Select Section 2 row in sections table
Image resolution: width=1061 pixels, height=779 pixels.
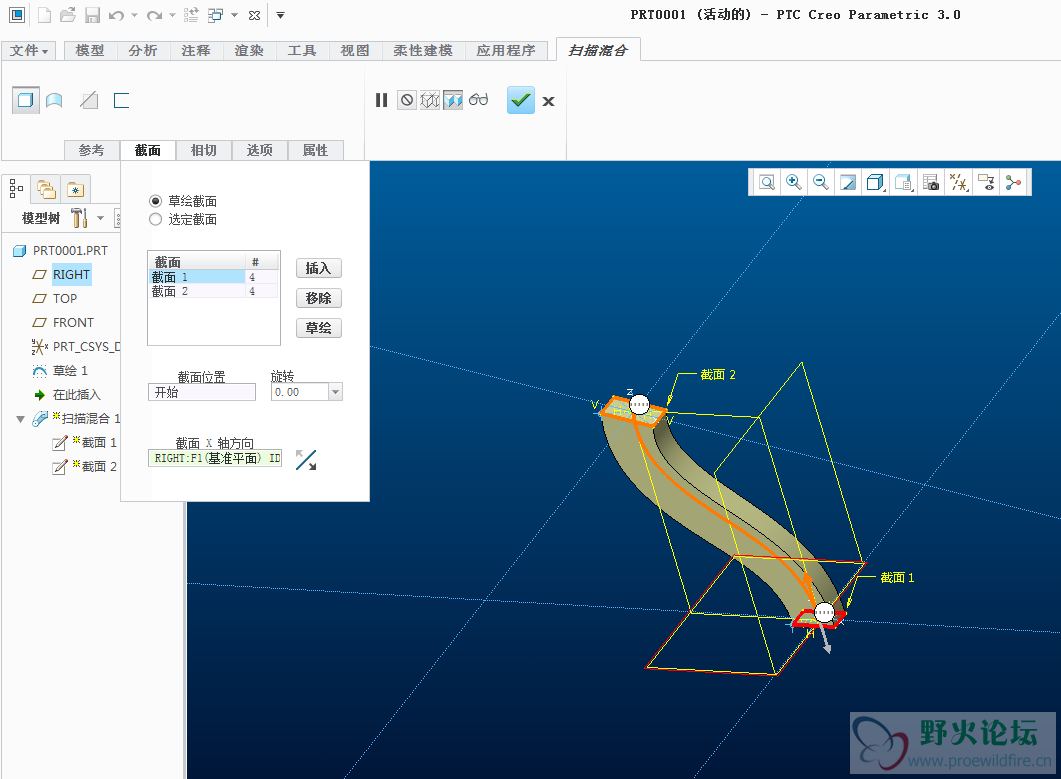(213, 291)
